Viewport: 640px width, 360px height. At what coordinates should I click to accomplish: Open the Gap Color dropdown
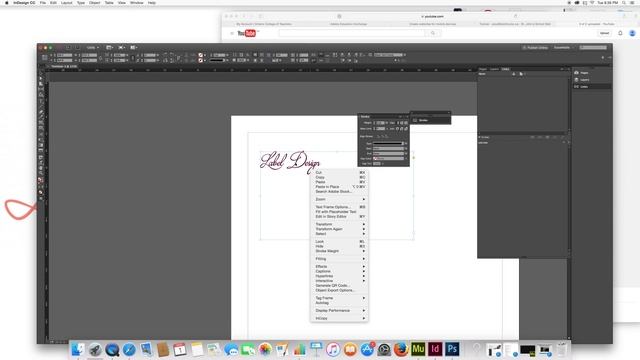(389, 158)
